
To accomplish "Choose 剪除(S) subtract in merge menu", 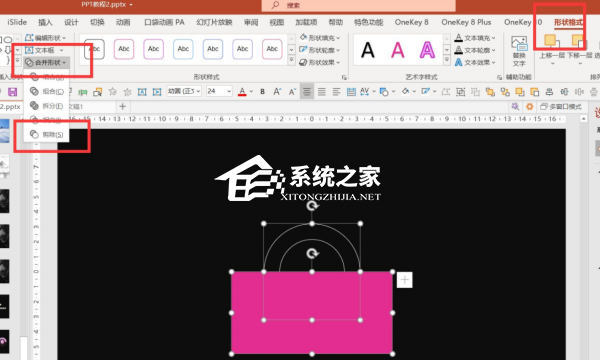I will (47, 134).
